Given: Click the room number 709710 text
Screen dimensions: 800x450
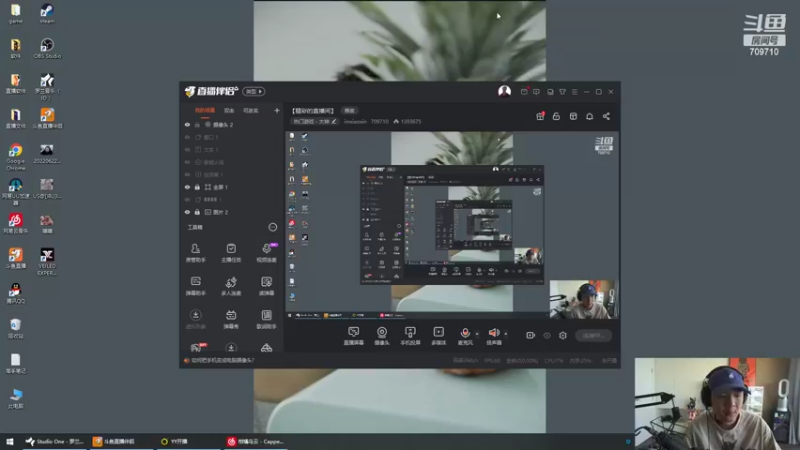Looking at the screenshot, I should click(380, 121).
